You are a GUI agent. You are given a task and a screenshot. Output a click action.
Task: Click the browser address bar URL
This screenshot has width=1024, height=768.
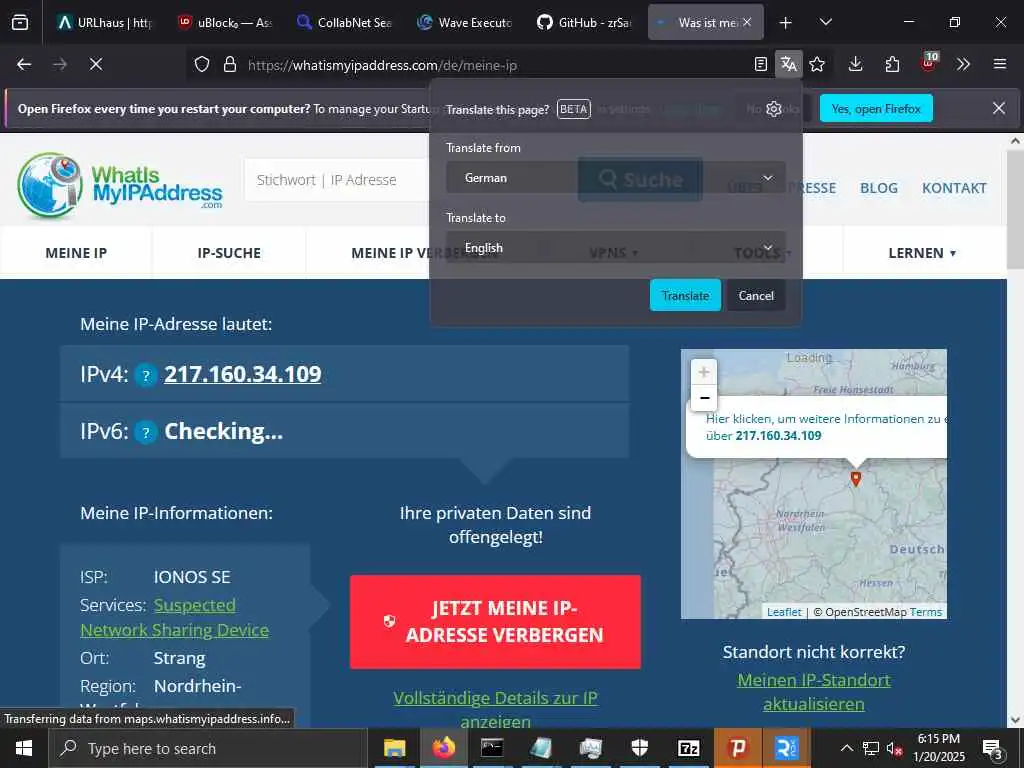click(382, 65)
